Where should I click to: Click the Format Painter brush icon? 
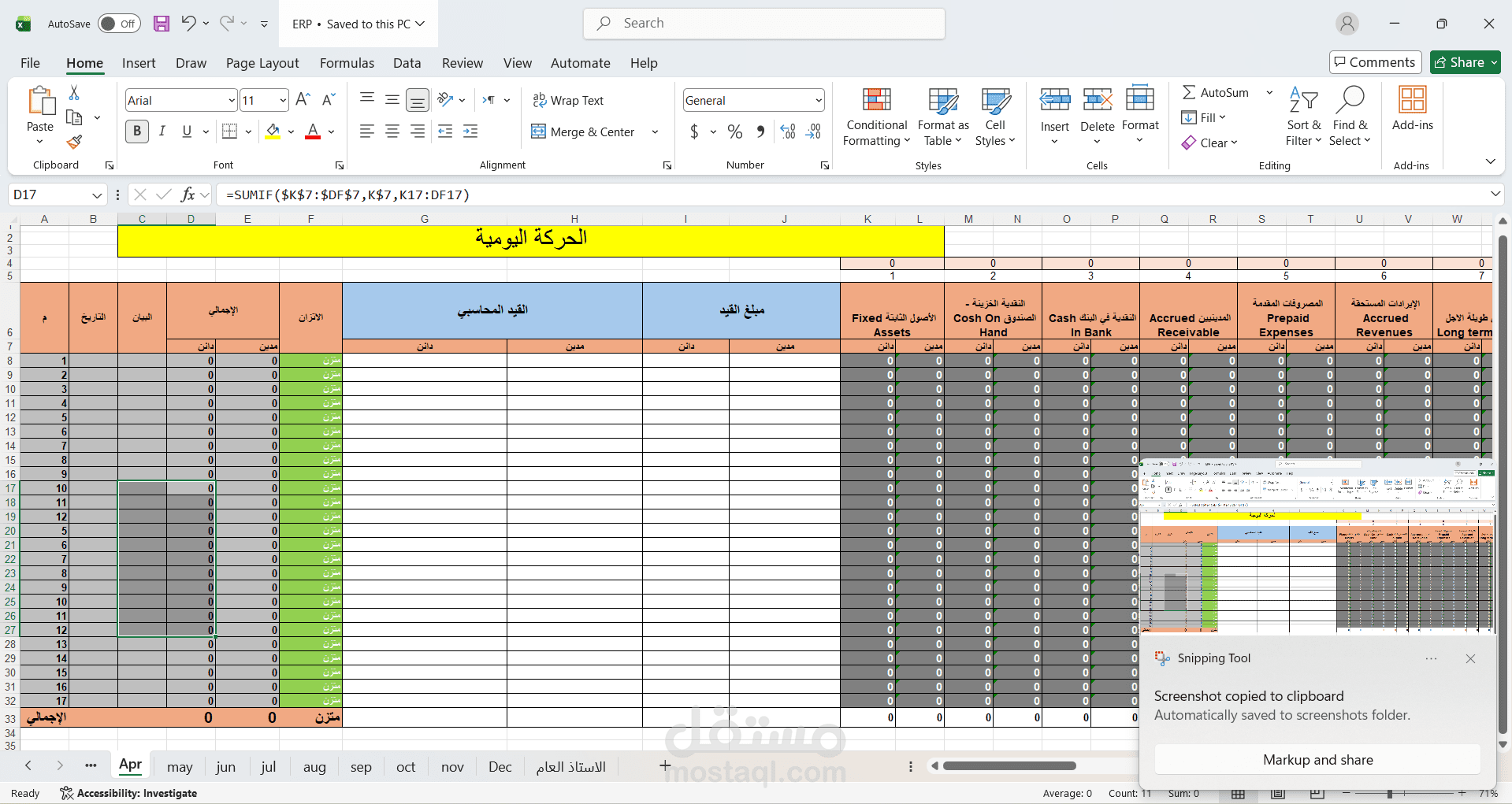coord(74,142)
